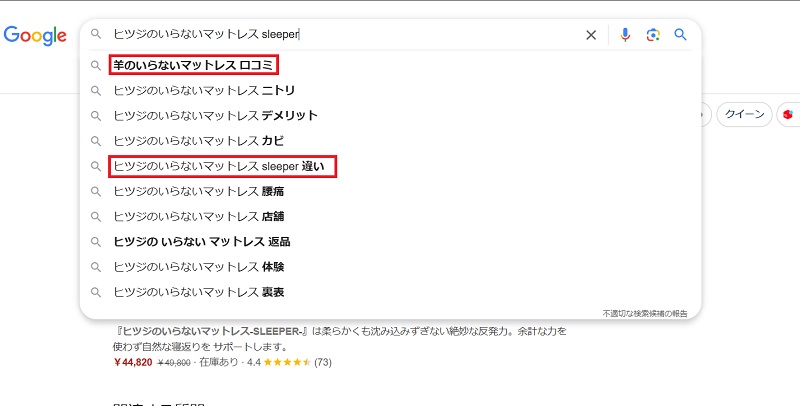800x406 pixels.
Task: Click result snippet mentioning マットレス-SLEEPER-
Action: [340, 339]
